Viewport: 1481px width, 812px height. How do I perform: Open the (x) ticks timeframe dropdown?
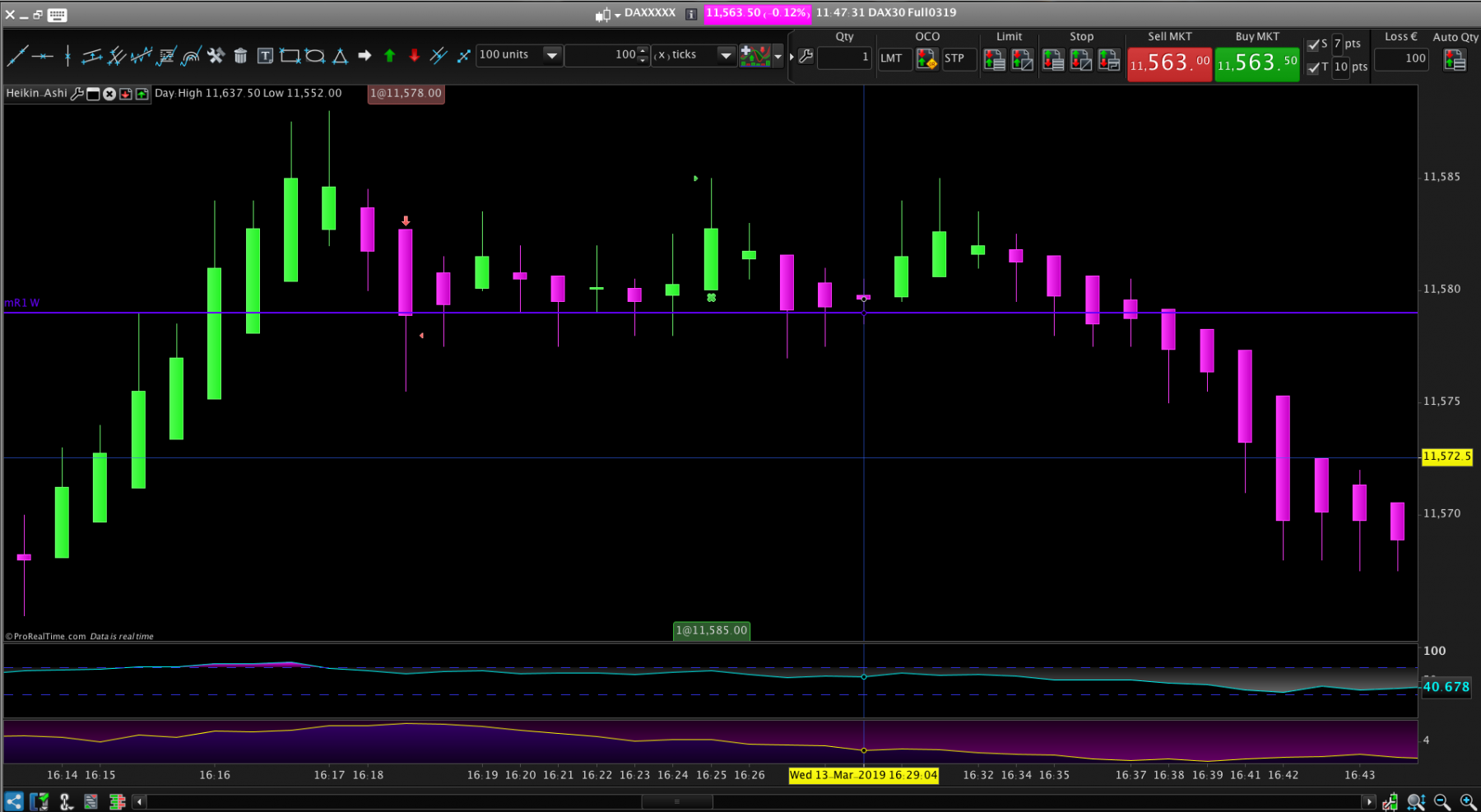(x=694, y=55)
